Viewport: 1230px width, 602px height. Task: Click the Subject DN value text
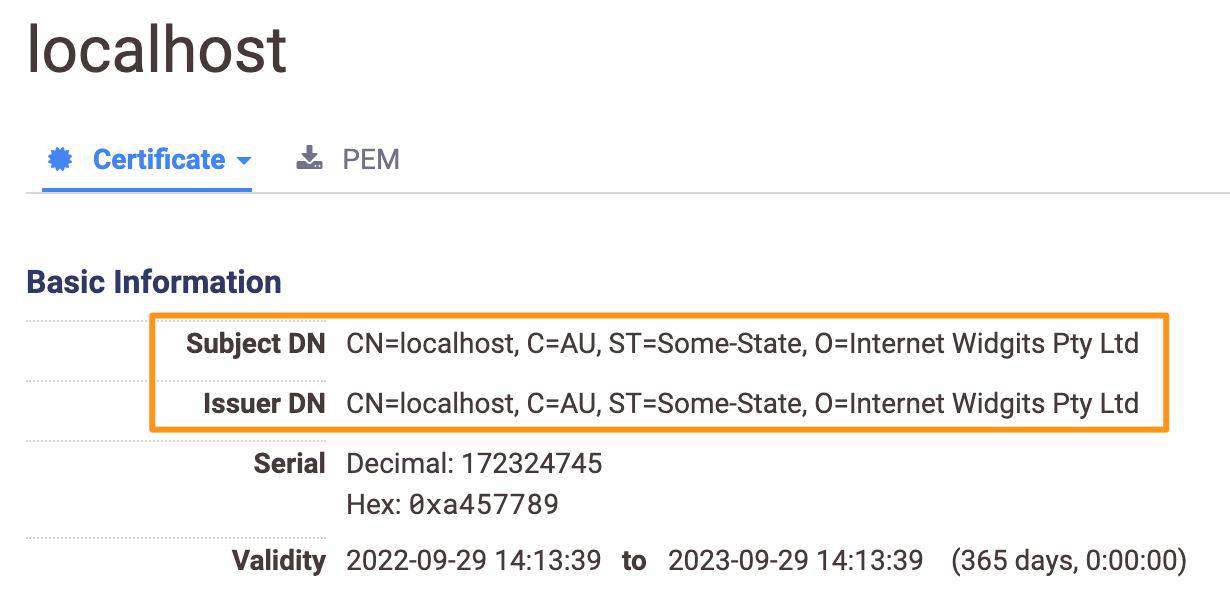[x=742, y=344]
